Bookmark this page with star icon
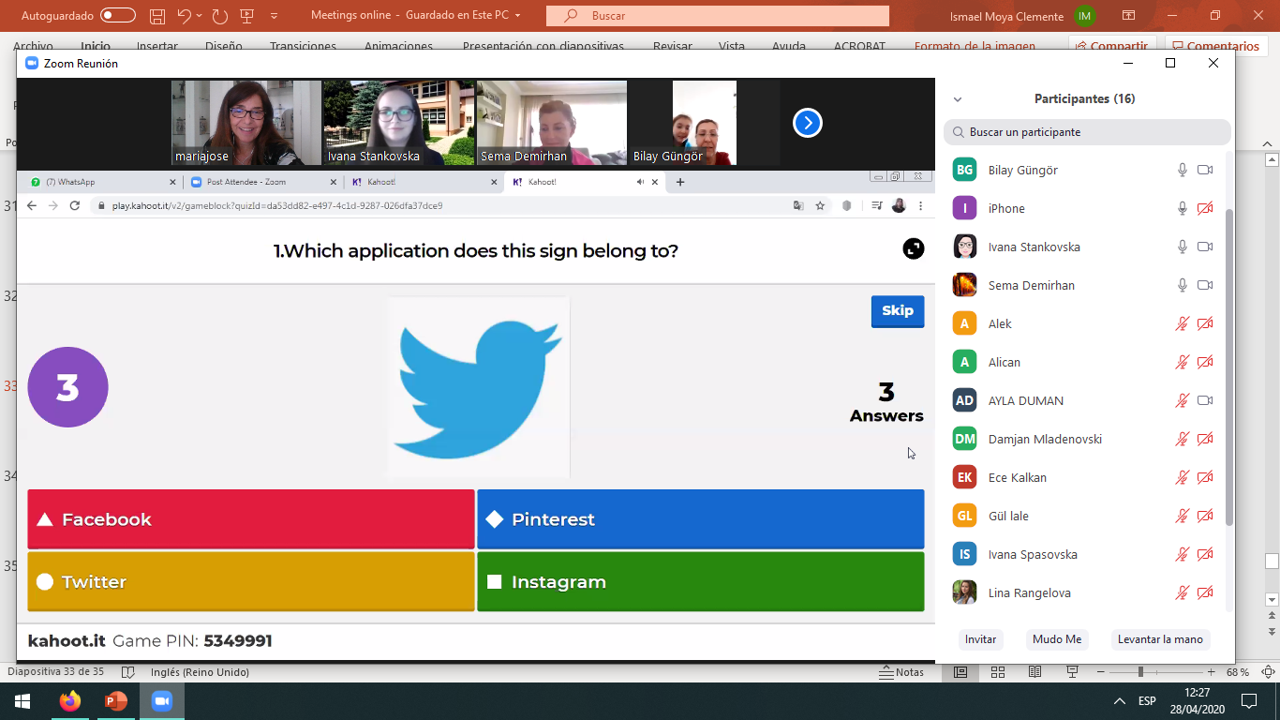 pyautogui.click(x=820, y=206)
